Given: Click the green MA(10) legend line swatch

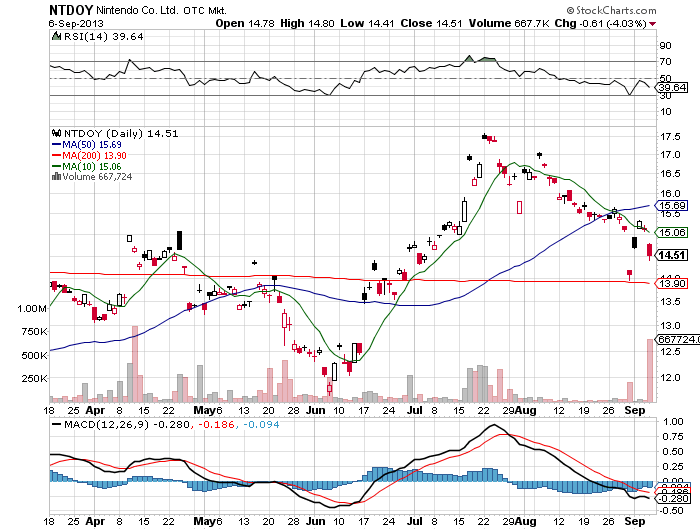Looking at the screenshot, I should pos(56,166).
